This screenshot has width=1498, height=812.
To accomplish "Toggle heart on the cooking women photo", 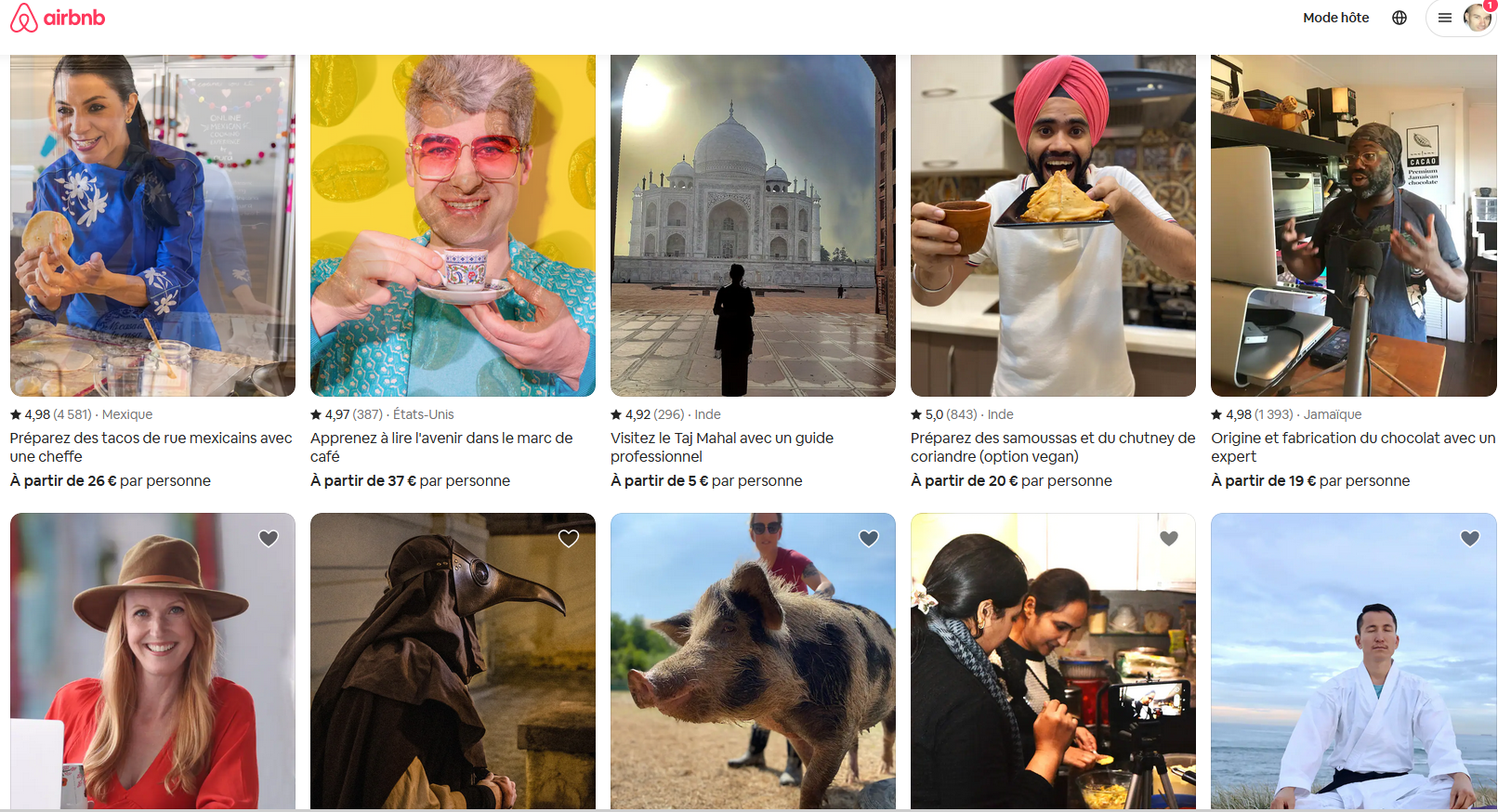I will point(1169,538).
